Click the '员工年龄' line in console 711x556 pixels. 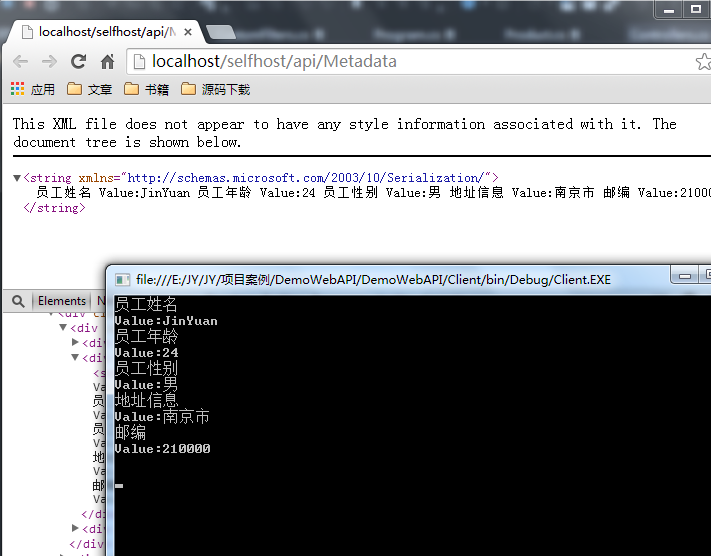point(146,337)
